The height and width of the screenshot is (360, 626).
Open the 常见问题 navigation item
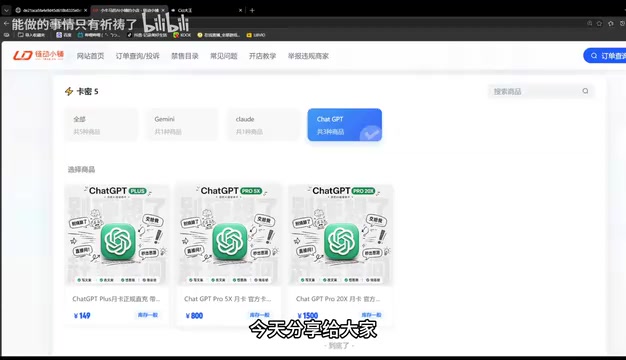pos(224,56)
